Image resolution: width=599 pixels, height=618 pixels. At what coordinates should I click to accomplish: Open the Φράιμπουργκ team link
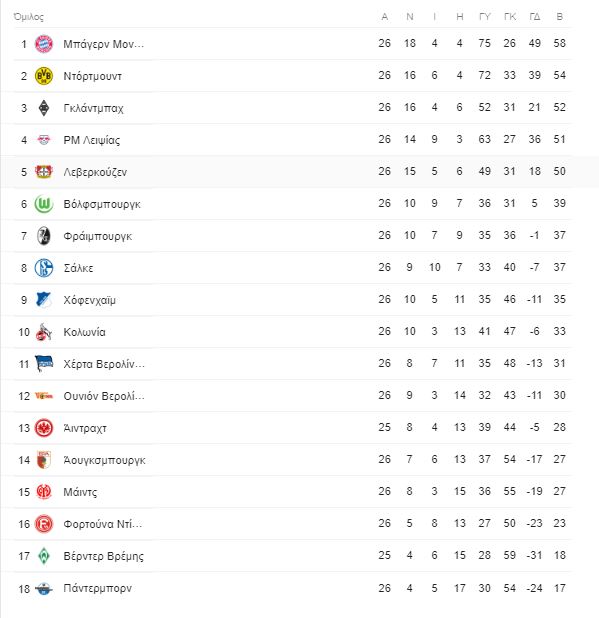click(x=98, y=236)
